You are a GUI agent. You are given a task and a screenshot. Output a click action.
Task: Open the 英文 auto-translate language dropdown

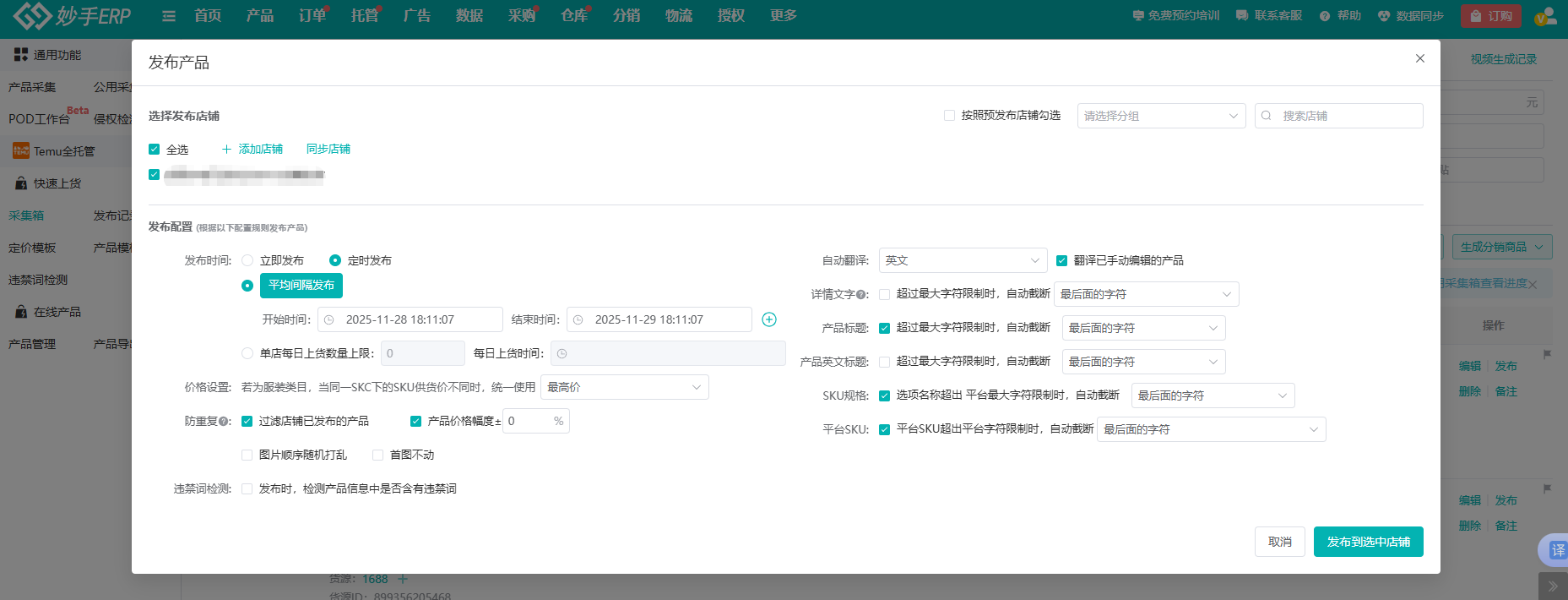click(x=963, y=260)
